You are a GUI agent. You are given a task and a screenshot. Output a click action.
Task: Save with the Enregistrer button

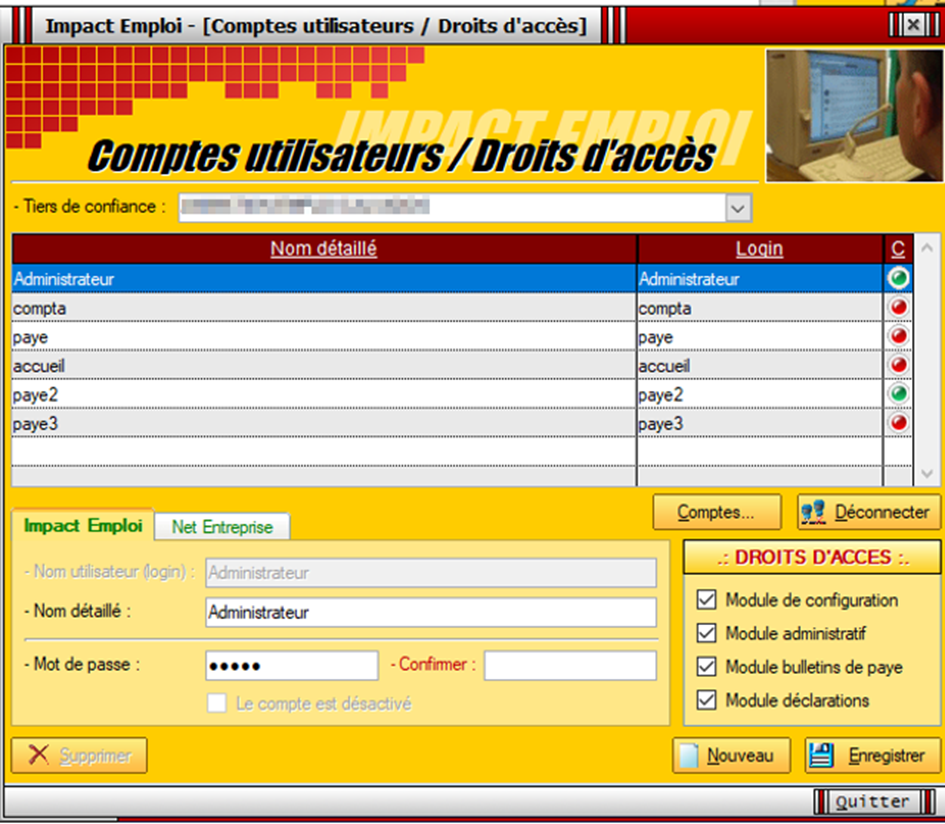873,755
